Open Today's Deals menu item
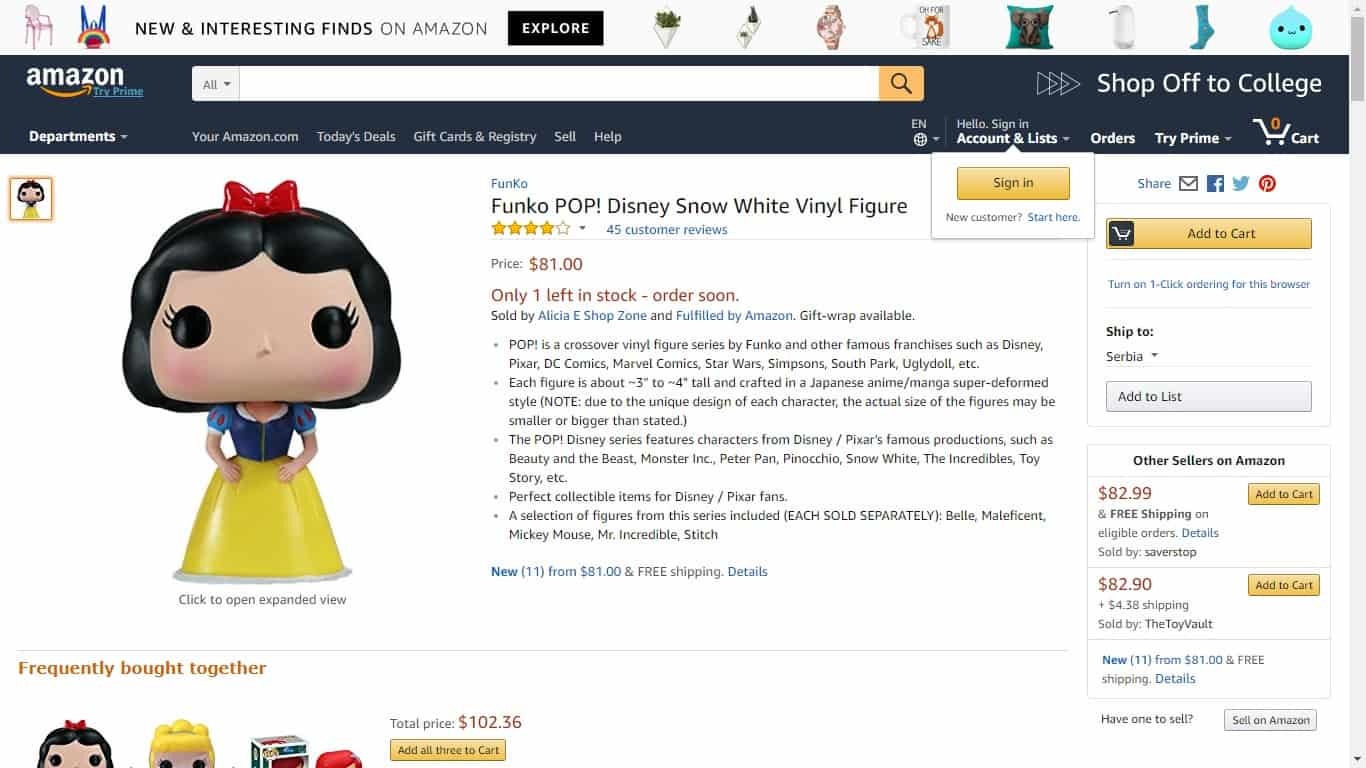Screen dimensions: 1366x768 [356, 137]
